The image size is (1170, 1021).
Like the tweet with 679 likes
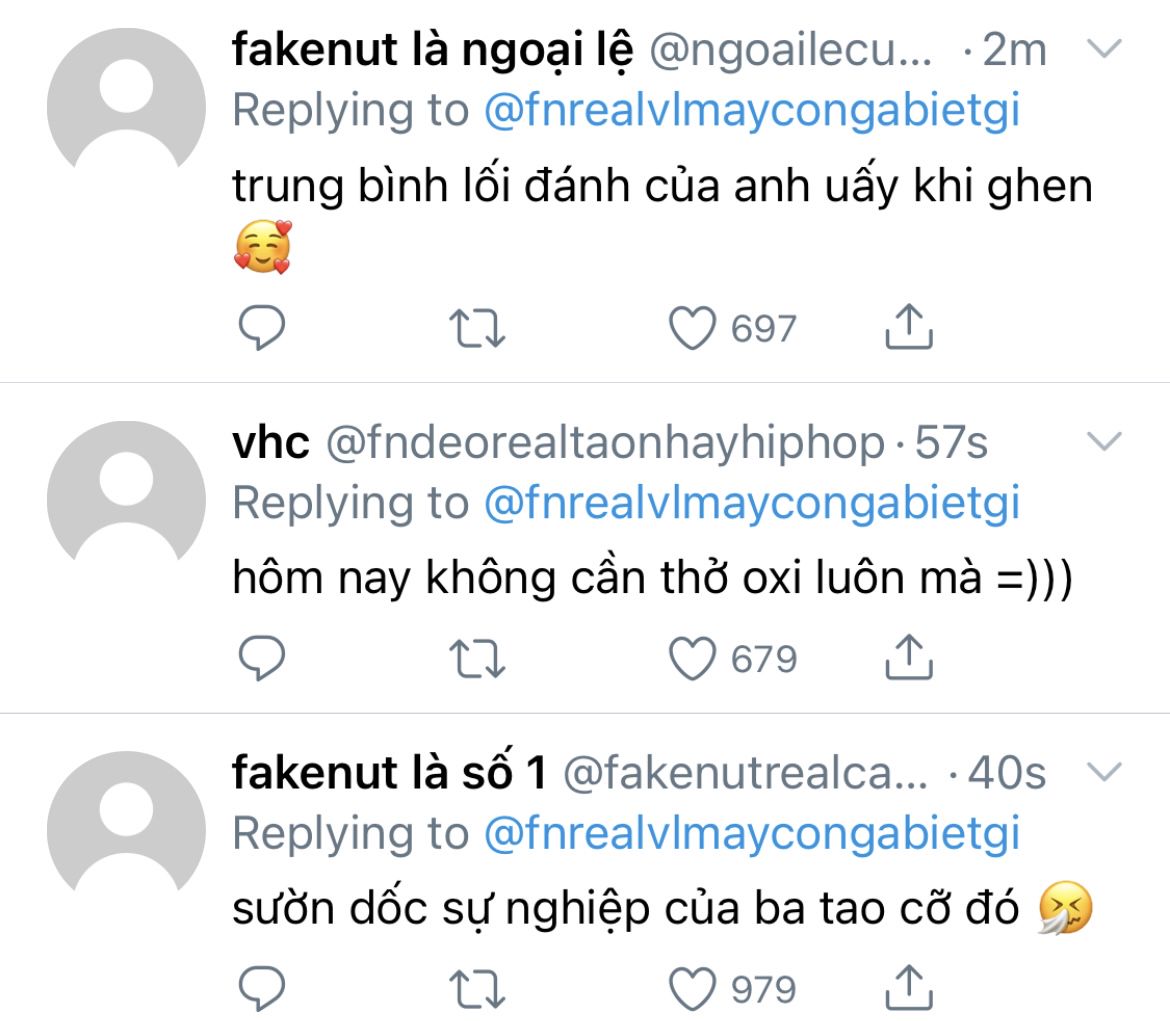click(692, 658)
